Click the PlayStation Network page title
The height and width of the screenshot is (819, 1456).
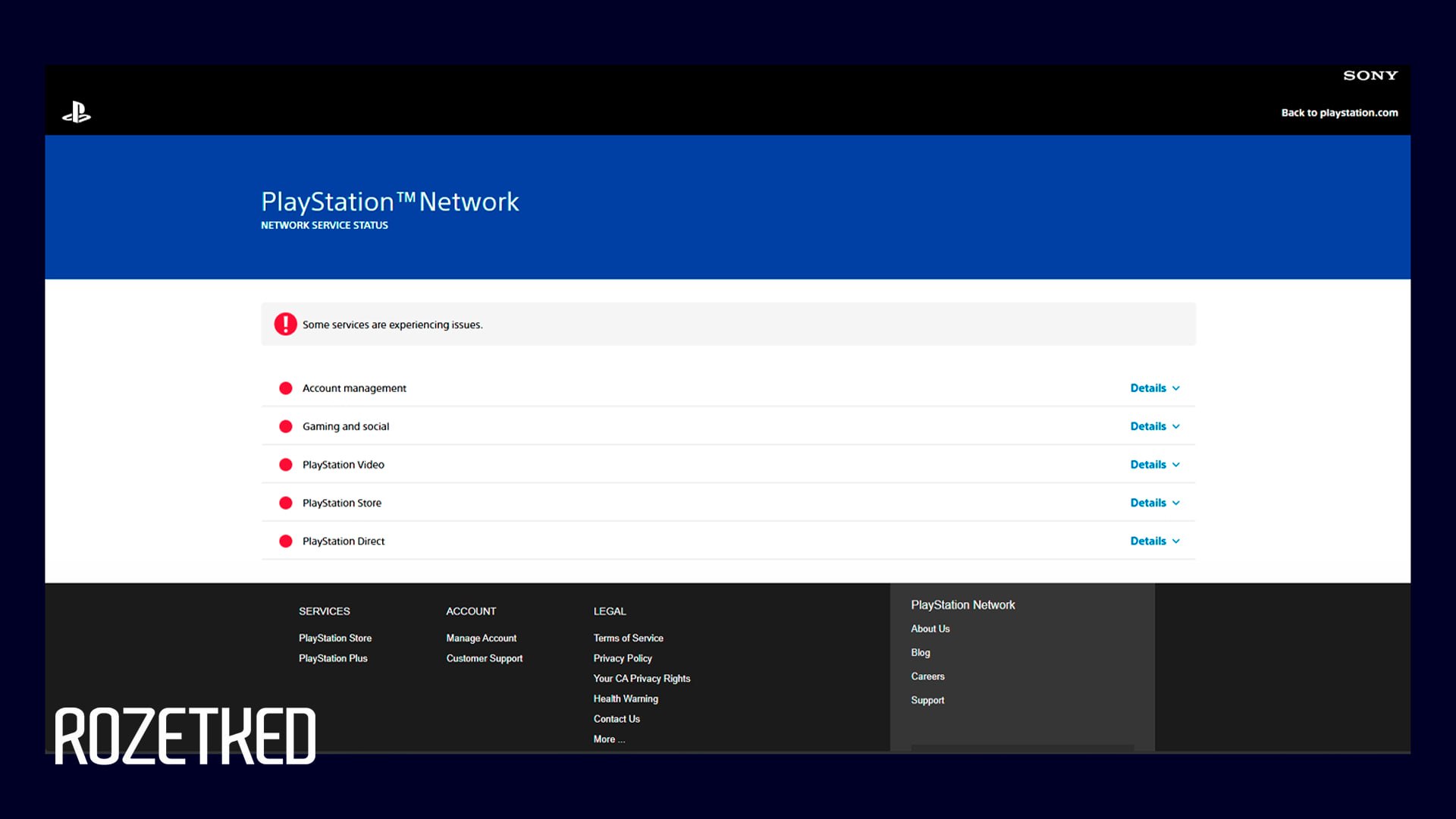pos(390,202)
